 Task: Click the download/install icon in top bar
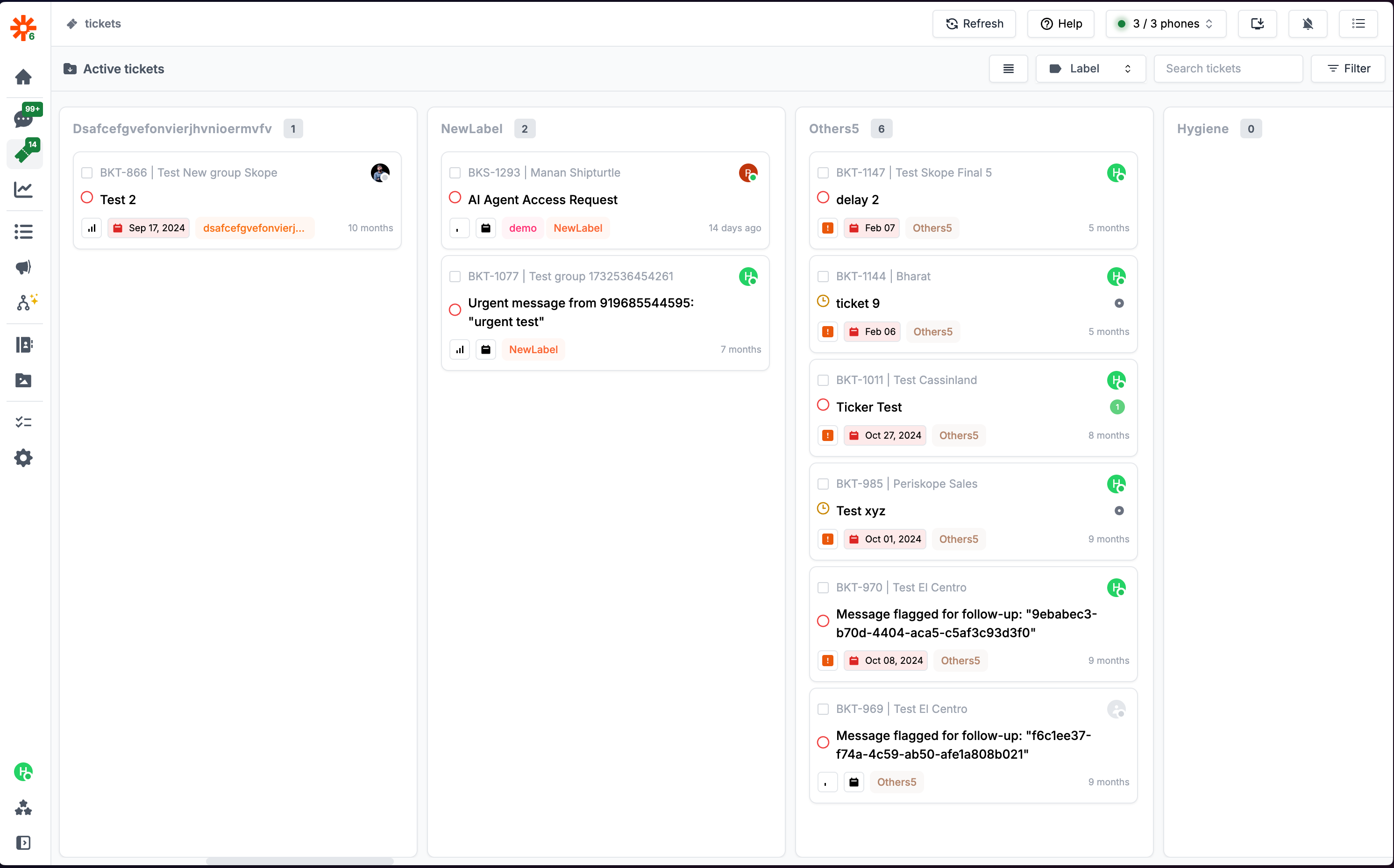pyautogui.click(x=1257, y=23)
